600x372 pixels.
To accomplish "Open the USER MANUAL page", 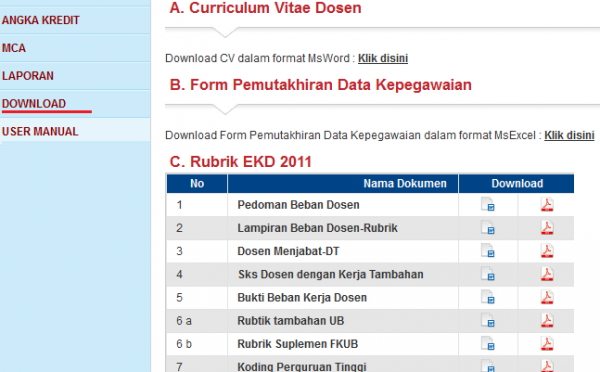I will click(40, 131).
